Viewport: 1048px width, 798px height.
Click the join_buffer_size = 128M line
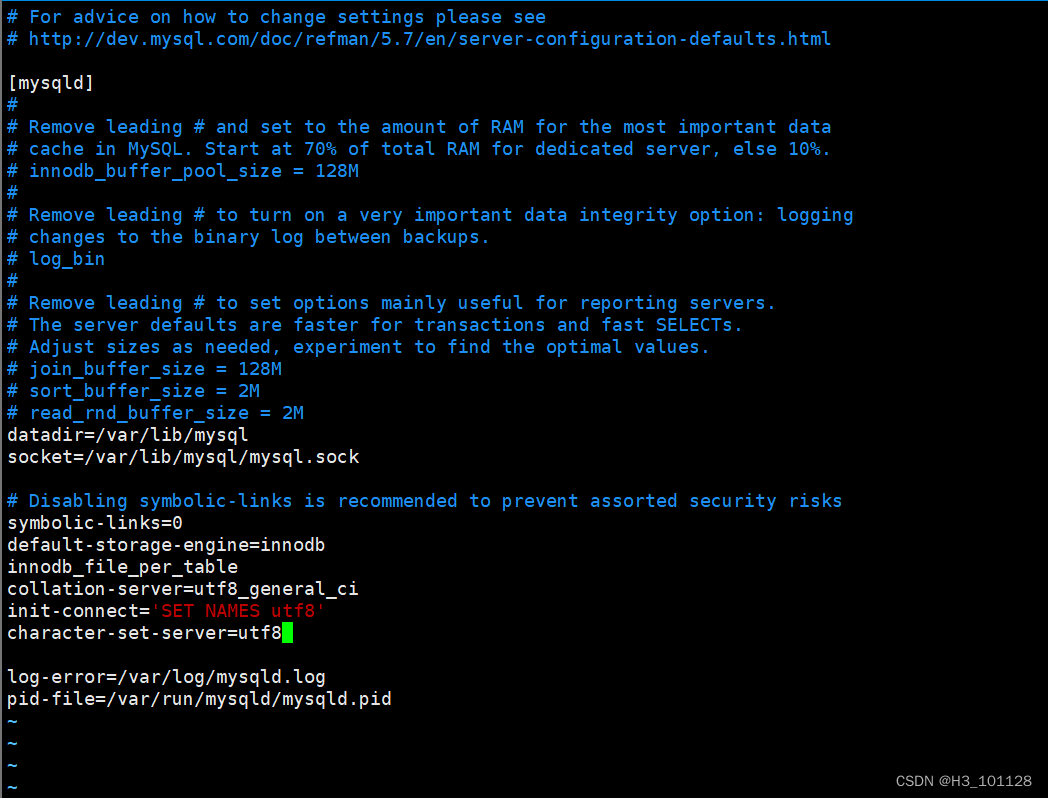coord(144,369)
